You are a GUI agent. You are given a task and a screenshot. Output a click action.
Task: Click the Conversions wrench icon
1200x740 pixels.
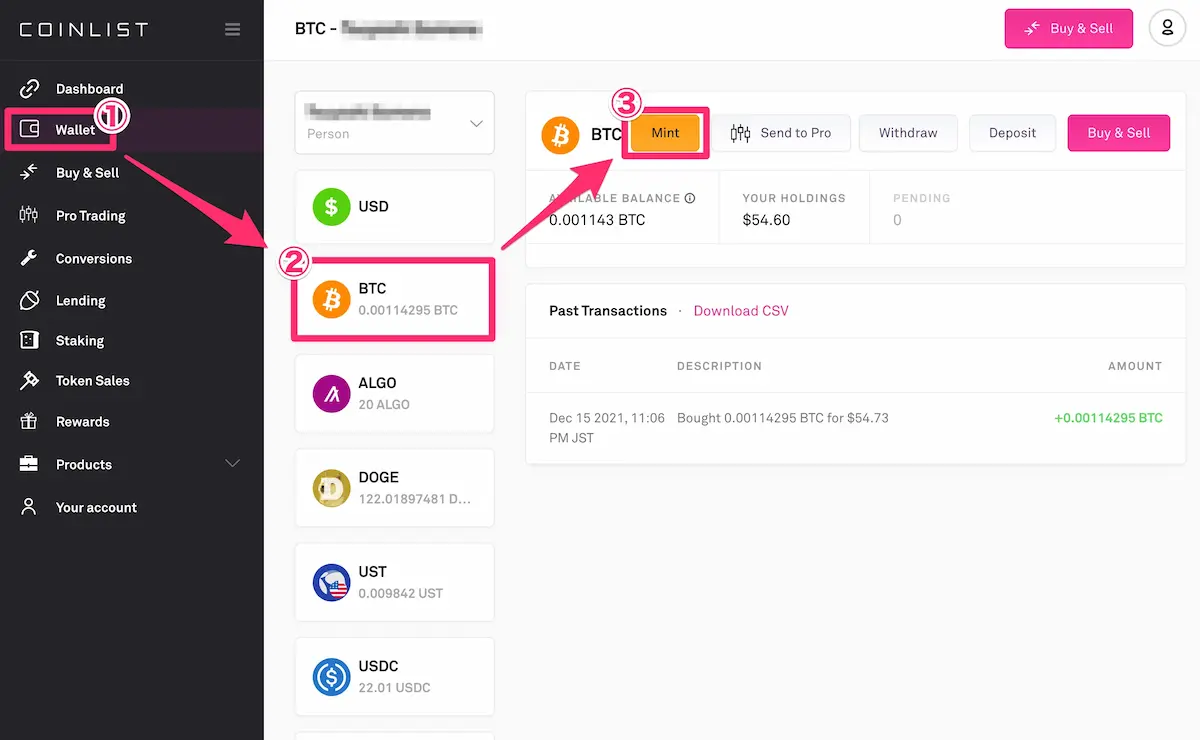click(x=30, y=258)
